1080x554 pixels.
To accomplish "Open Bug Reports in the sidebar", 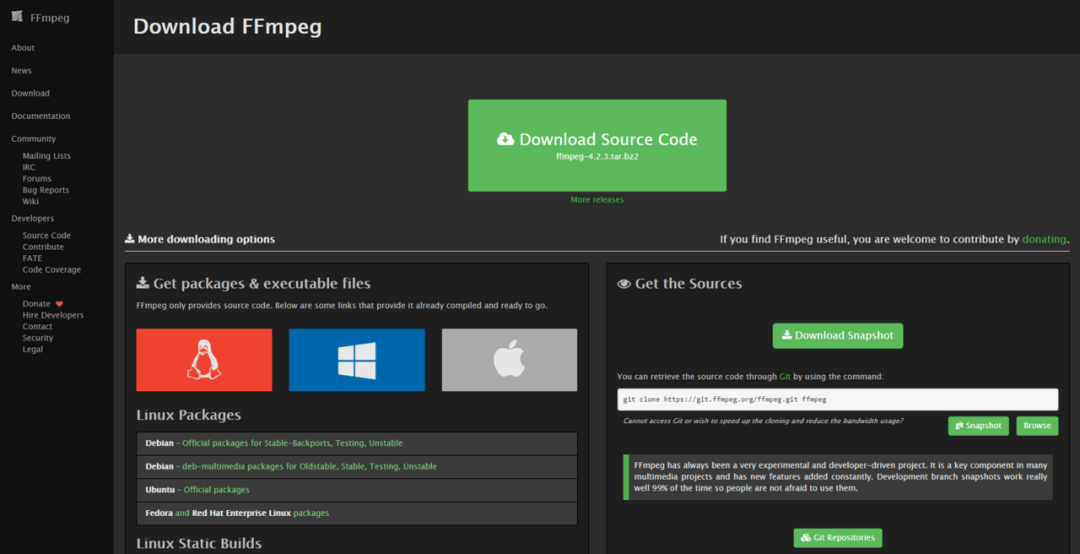I will pos(45,190).
